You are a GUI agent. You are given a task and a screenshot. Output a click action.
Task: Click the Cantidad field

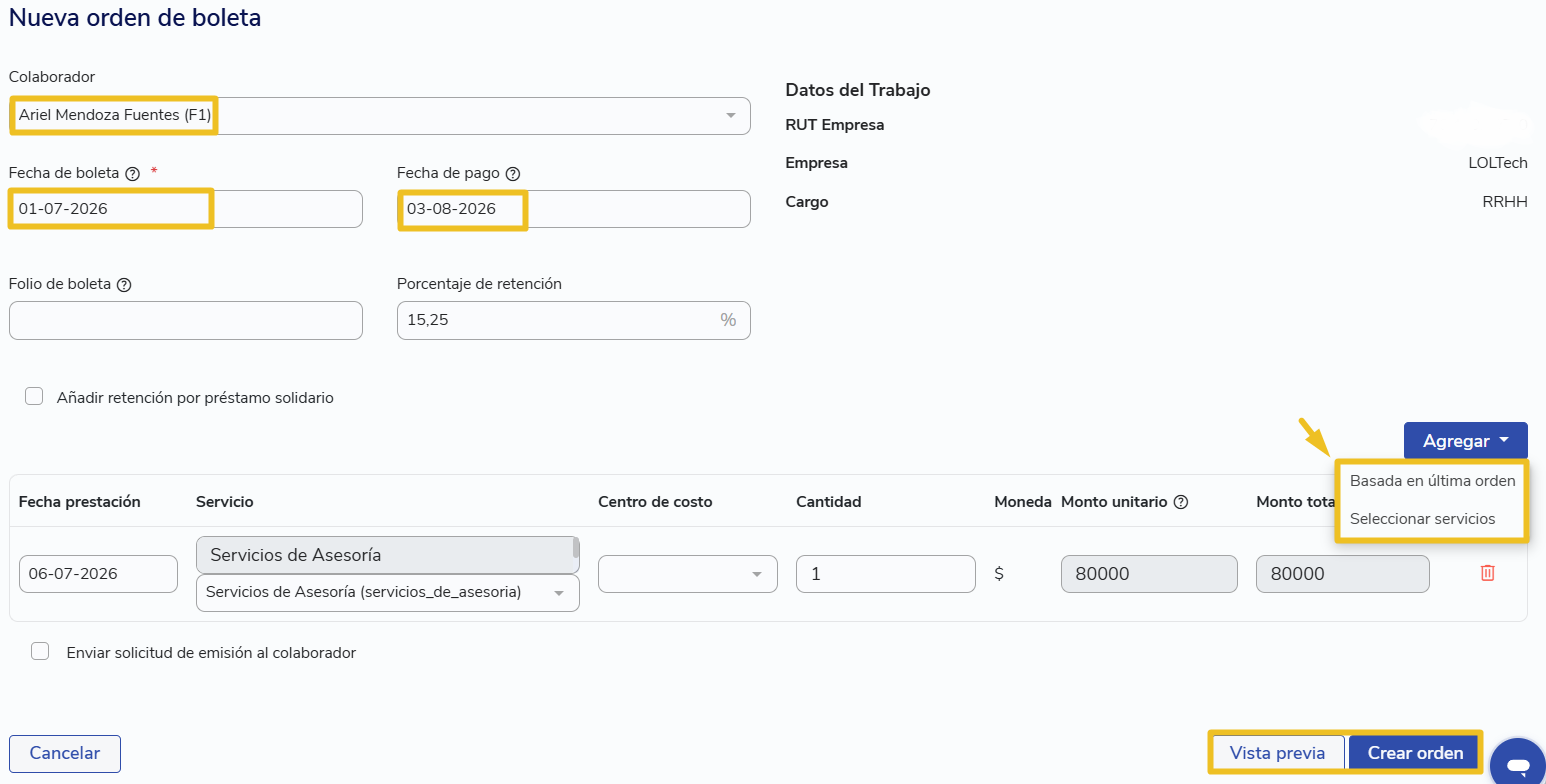pyautogui.click(x=886, y=574)
